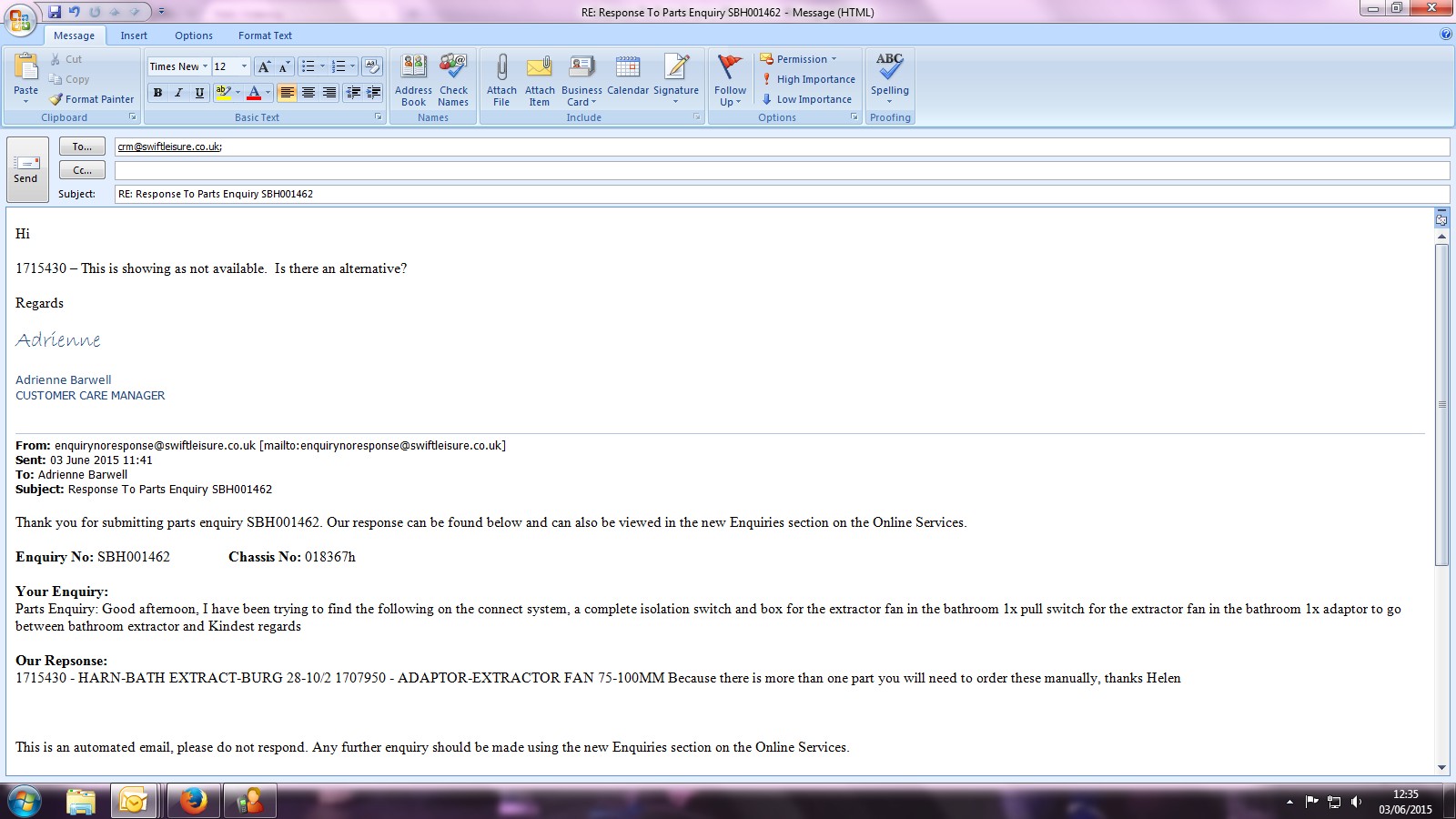Click into the Cc address field
This screenshot has height=819, width=1456.
(x=781, y=170)
